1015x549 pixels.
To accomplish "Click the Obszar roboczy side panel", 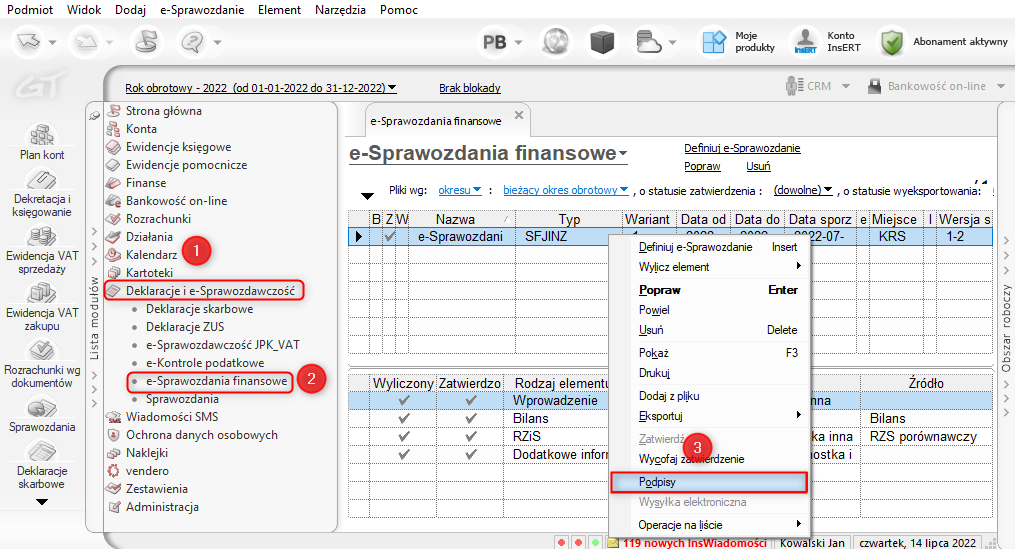I will tap(1006, 328).
